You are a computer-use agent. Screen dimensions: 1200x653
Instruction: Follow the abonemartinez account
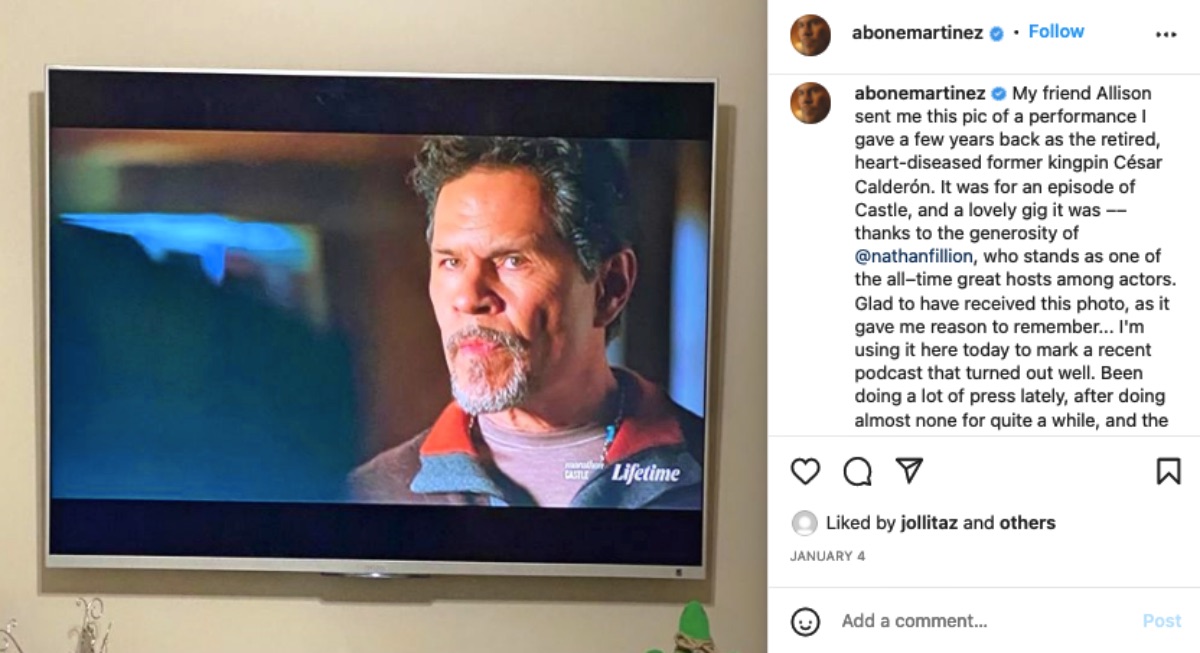pos(1056,32)
